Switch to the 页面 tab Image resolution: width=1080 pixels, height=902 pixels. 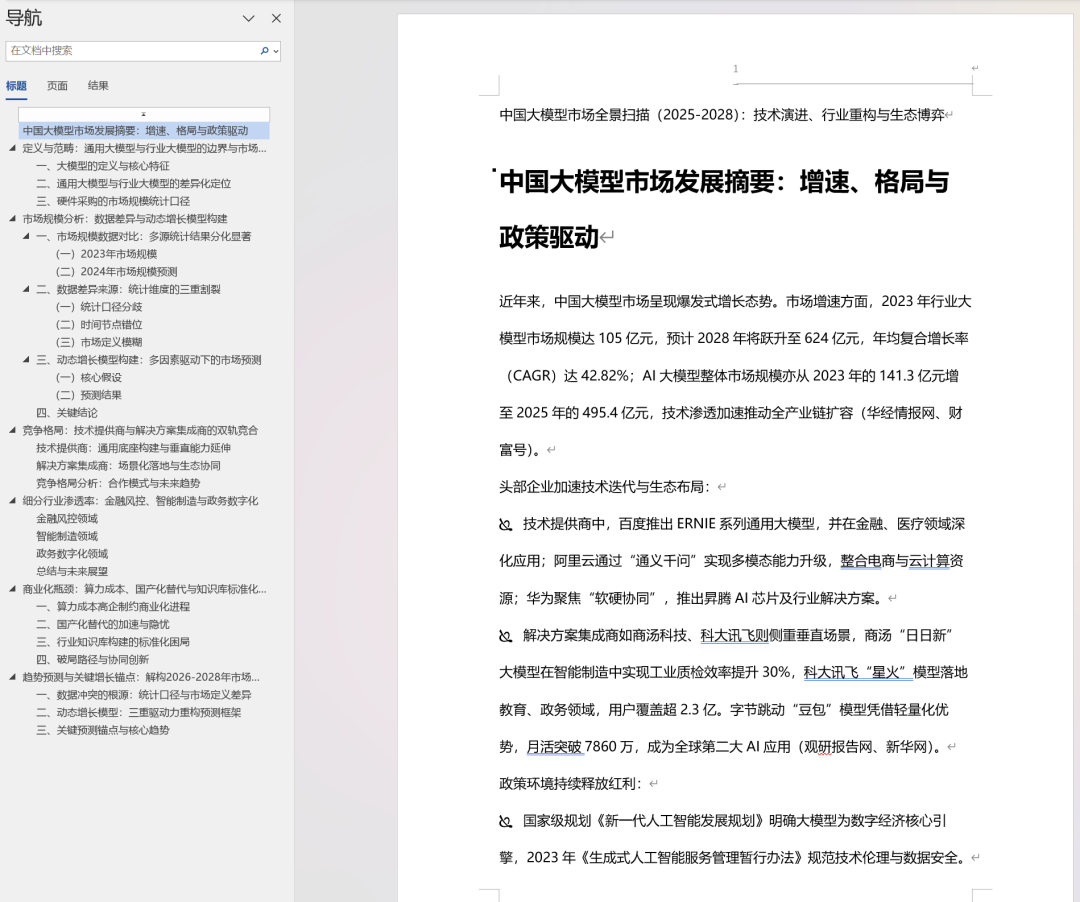pos(57,86)
